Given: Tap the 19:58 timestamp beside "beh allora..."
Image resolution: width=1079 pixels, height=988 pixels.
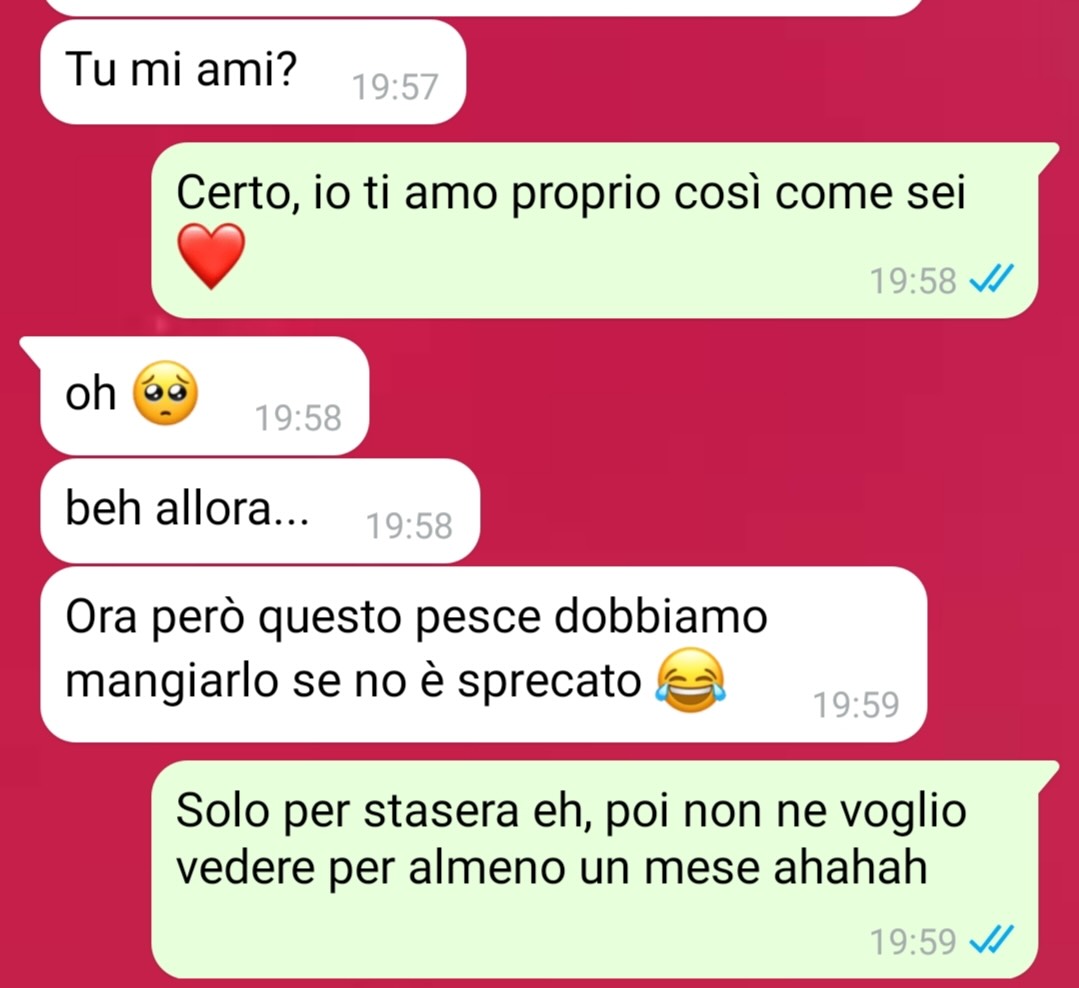Looking at the screenshot, I should (x=409, y=526).
